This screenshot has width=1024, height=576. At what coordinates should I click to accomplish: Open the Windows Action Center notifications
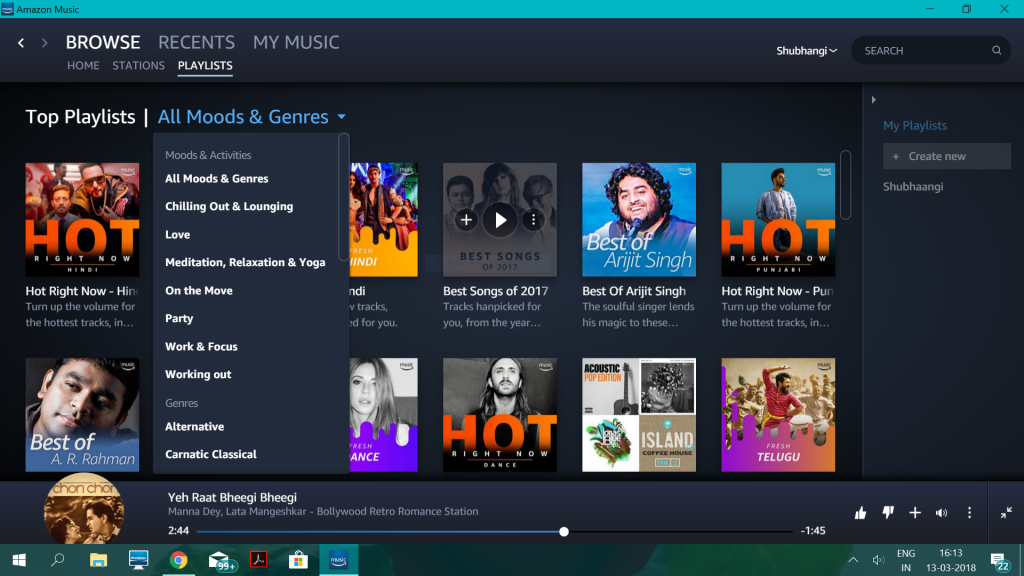tap(999, 560)
